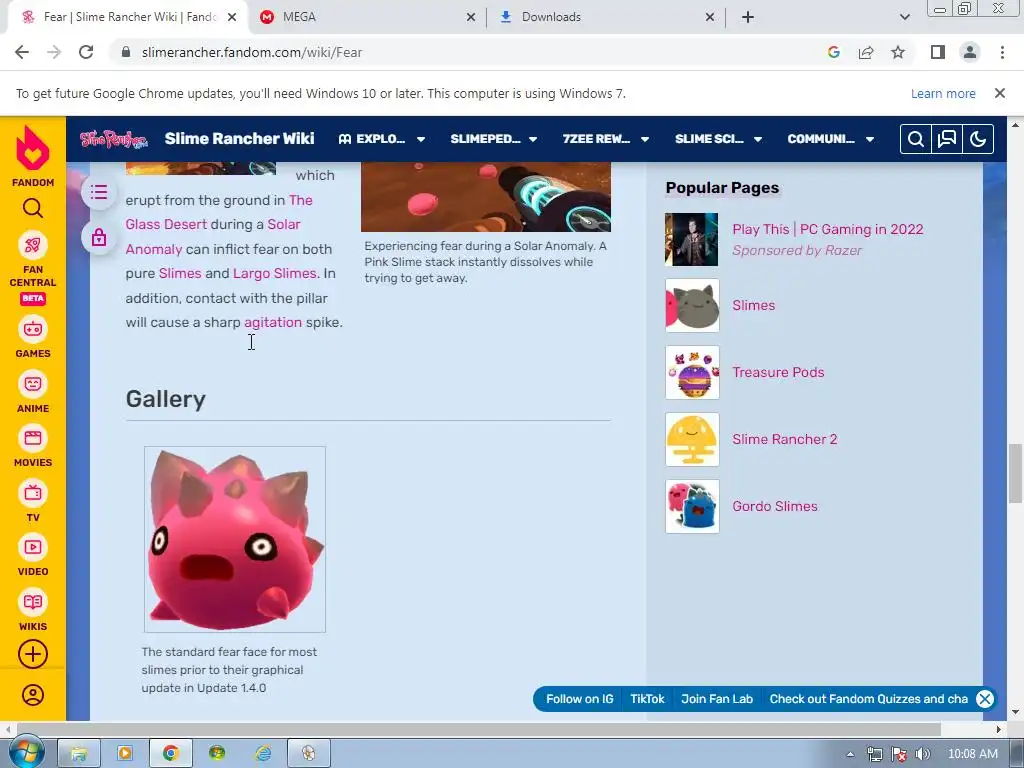Click the Start a Wiki plus icon
Image resolution: width=1024 pixels, height=768 pixels.
[x=33, y=654]
